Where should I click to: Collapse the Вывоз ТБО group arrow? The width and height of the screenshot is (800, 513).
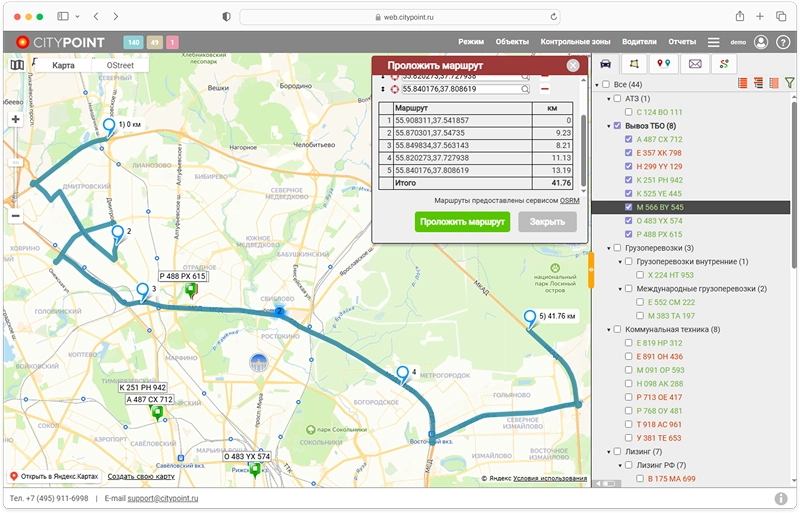click(x=608, y=126)
